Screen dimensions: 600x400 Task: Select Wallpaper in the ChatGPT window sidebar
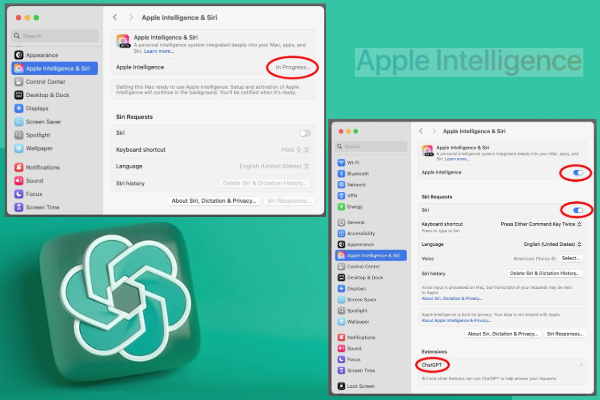click(x=354, y=322)
